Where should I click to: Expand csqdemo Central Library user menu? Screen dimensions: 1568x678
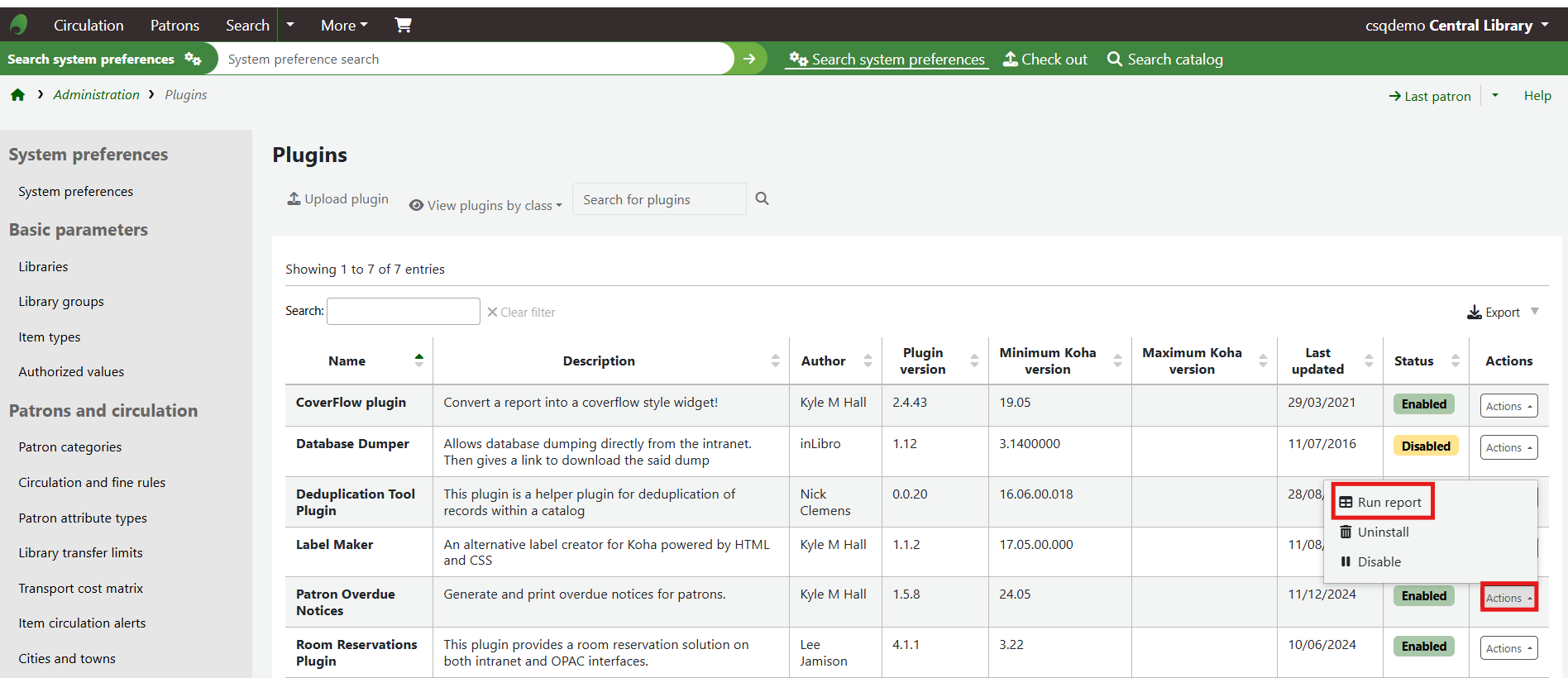(x=1457, y=25)
